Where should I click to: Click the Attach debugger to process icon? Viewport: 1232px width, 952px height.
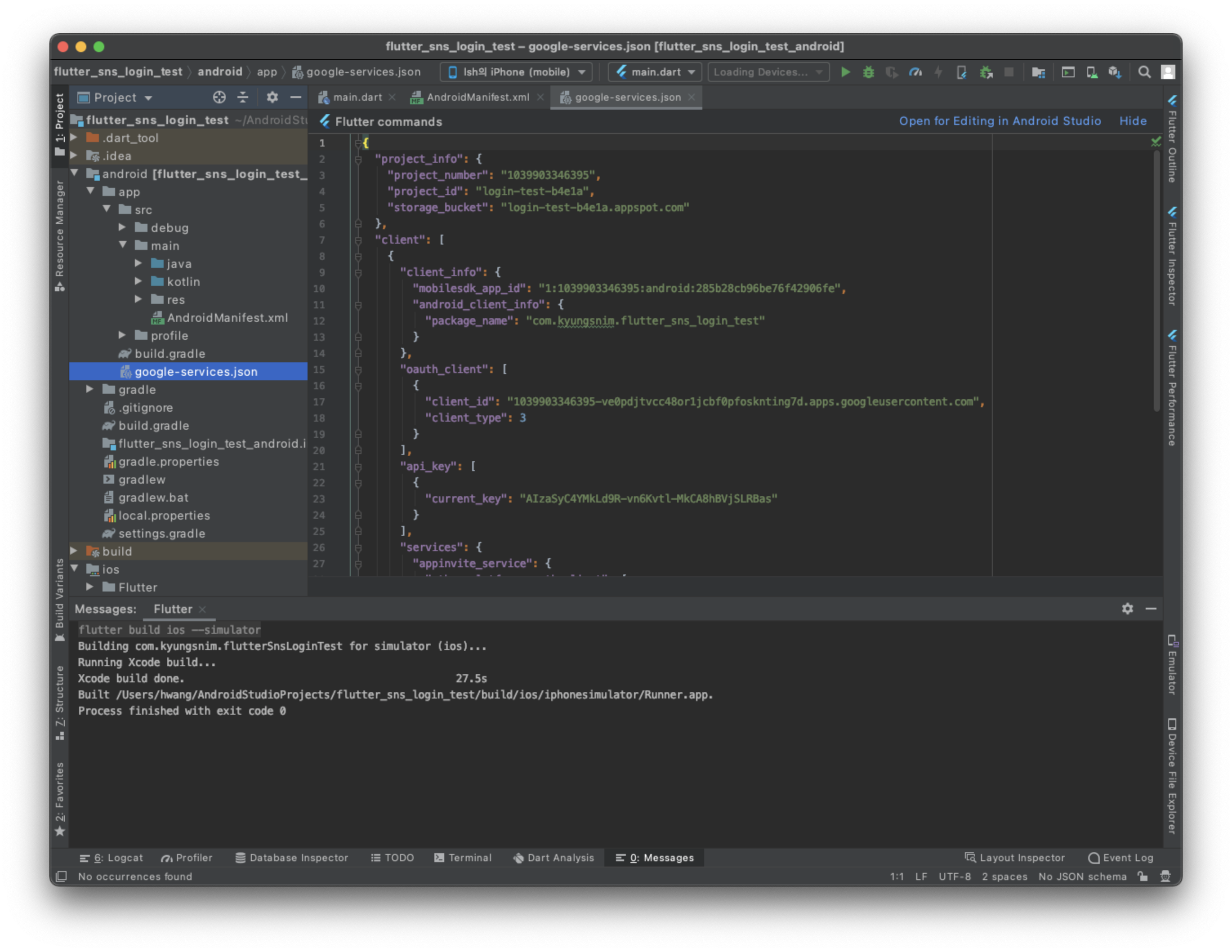986,72
